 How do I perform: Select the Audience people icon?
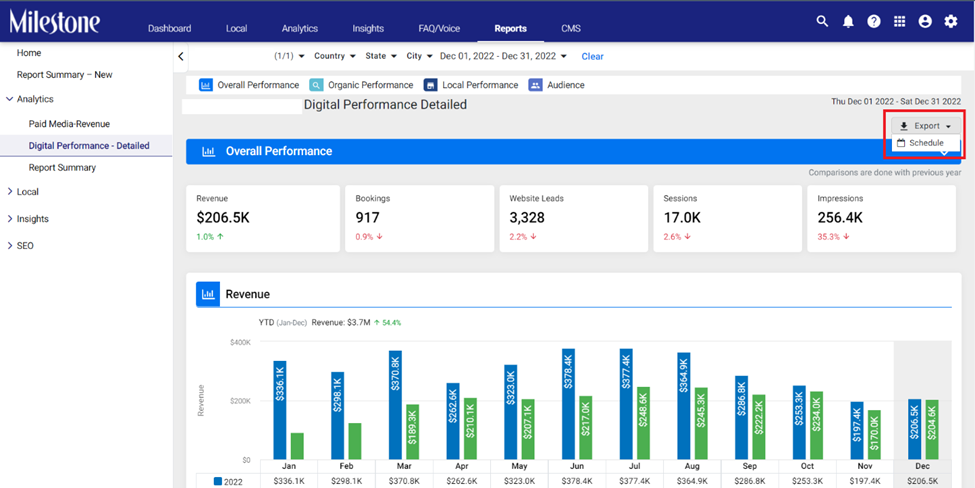[x=535, y=85]
